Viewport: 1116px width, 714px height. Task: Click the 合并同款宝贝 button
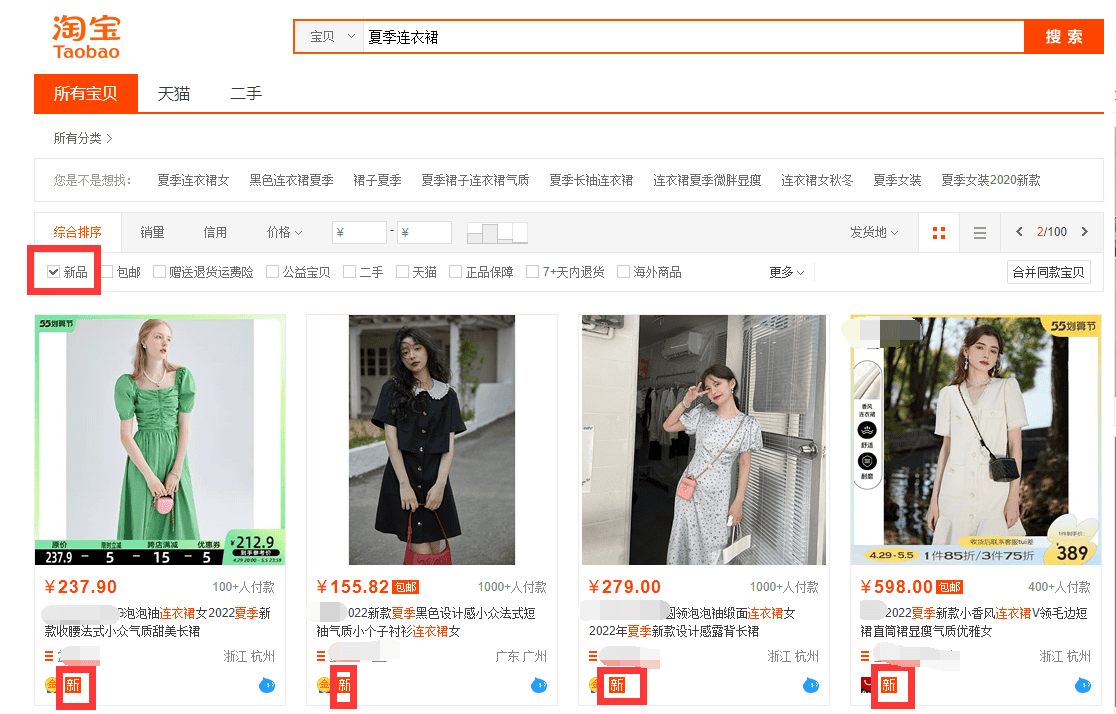pyautogui.click(x=1048, y=271)
